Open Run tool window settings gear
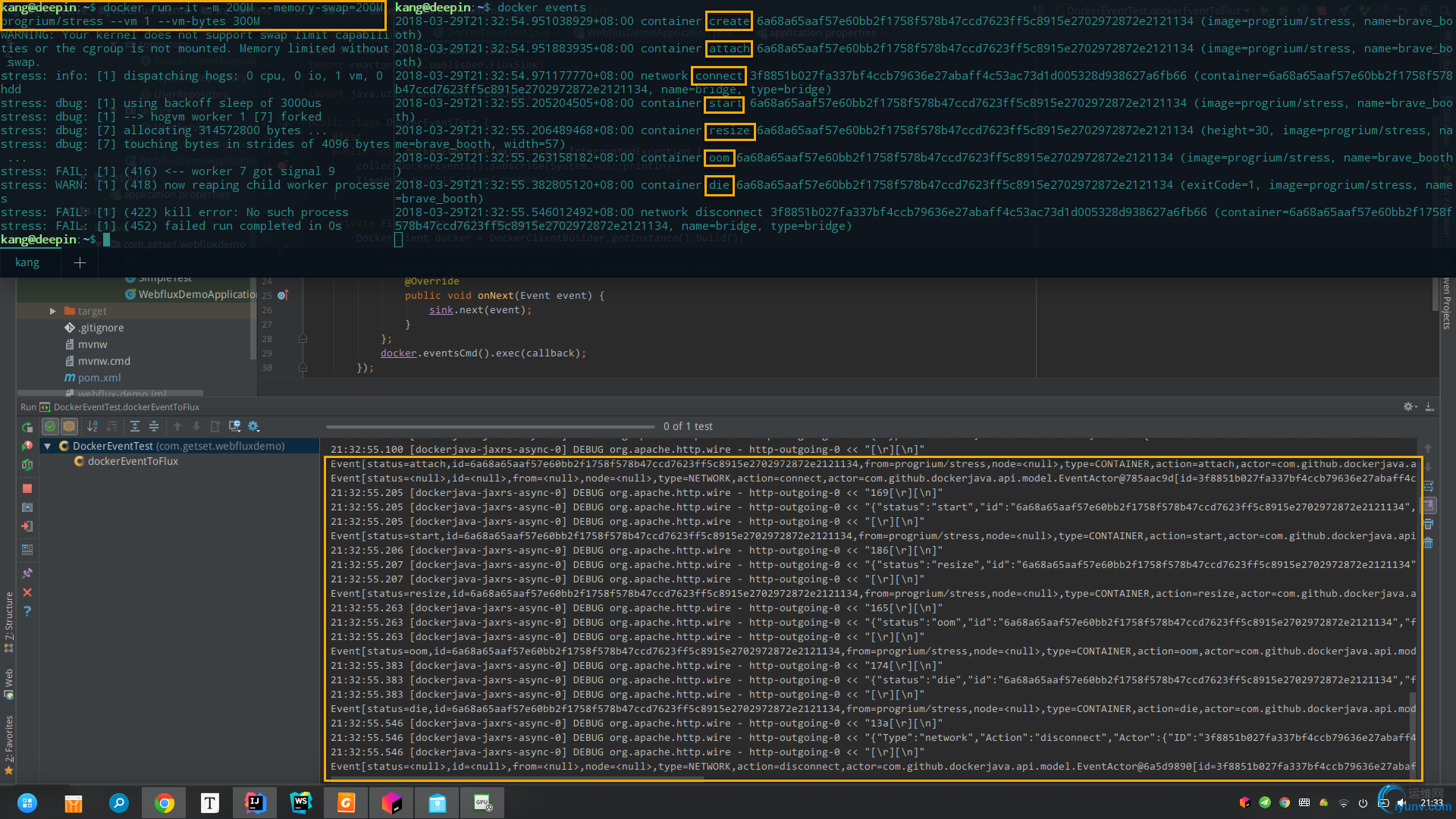 pos(1409,407)
